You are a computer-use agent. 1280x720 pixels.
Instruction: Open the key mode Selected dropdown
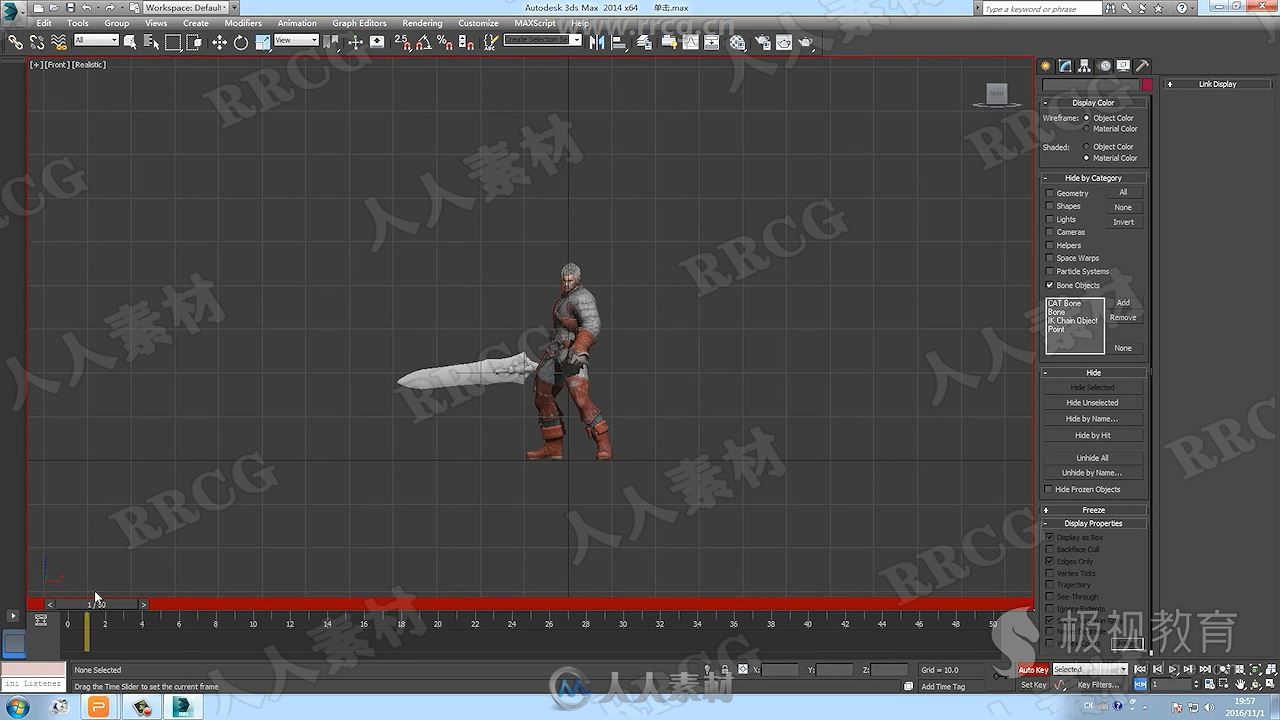click(1090, 669)
